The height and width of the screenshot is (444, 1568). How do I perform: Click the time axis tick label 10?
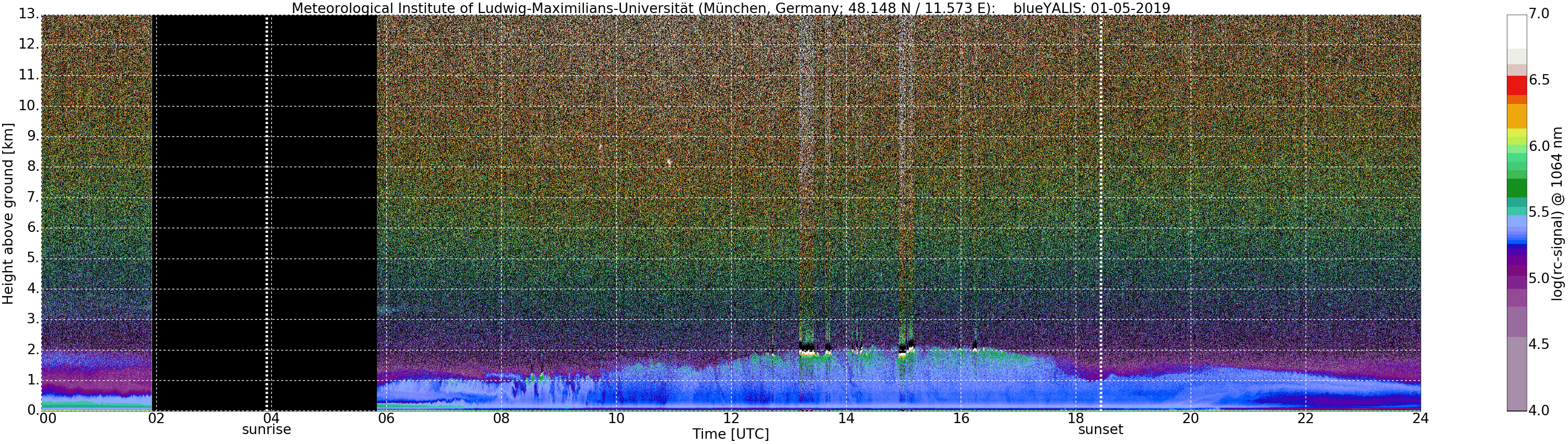[616, 418]
